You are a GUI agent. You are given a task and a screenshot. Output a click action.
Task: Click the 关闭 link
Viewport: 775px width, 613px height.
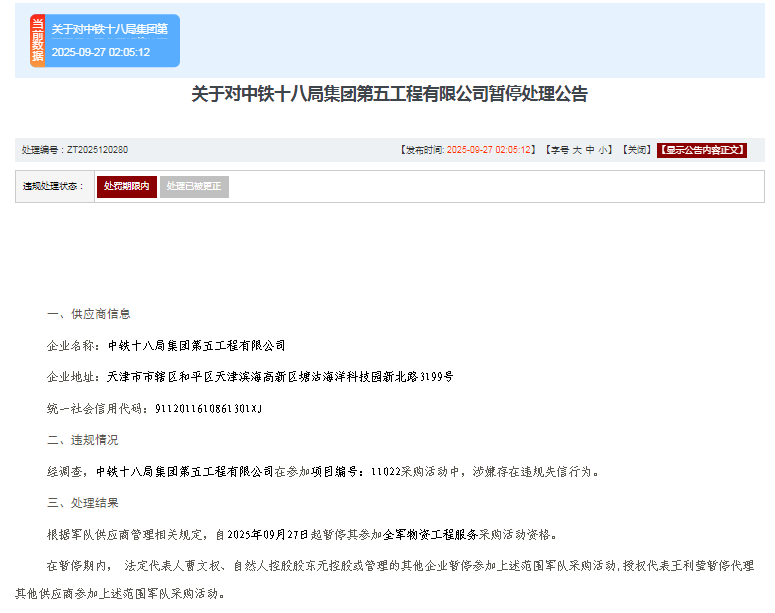(x=635, y=150)
